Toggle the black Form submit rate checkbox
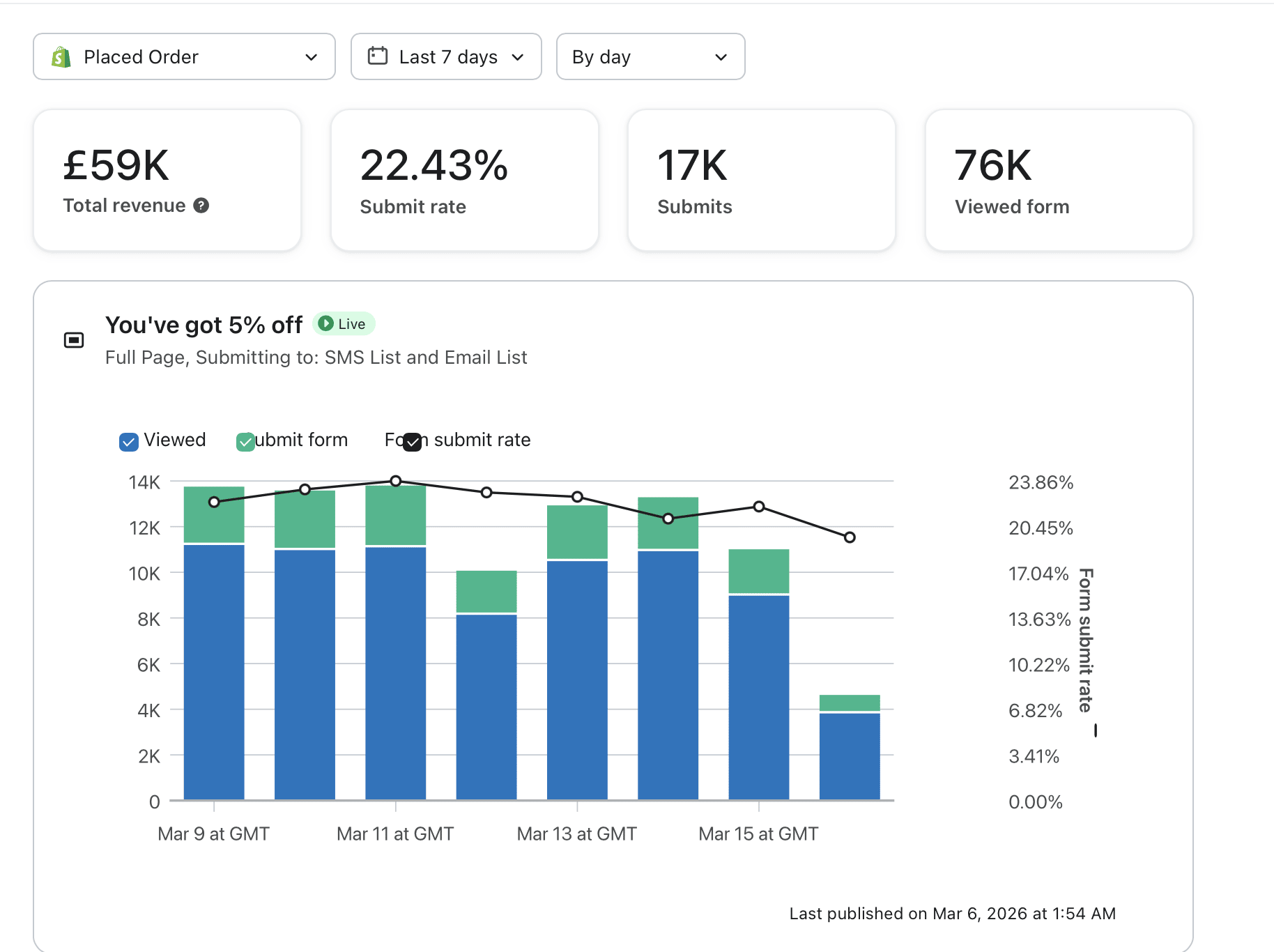This screenshot has width=1274, height=952. [413, 442]
